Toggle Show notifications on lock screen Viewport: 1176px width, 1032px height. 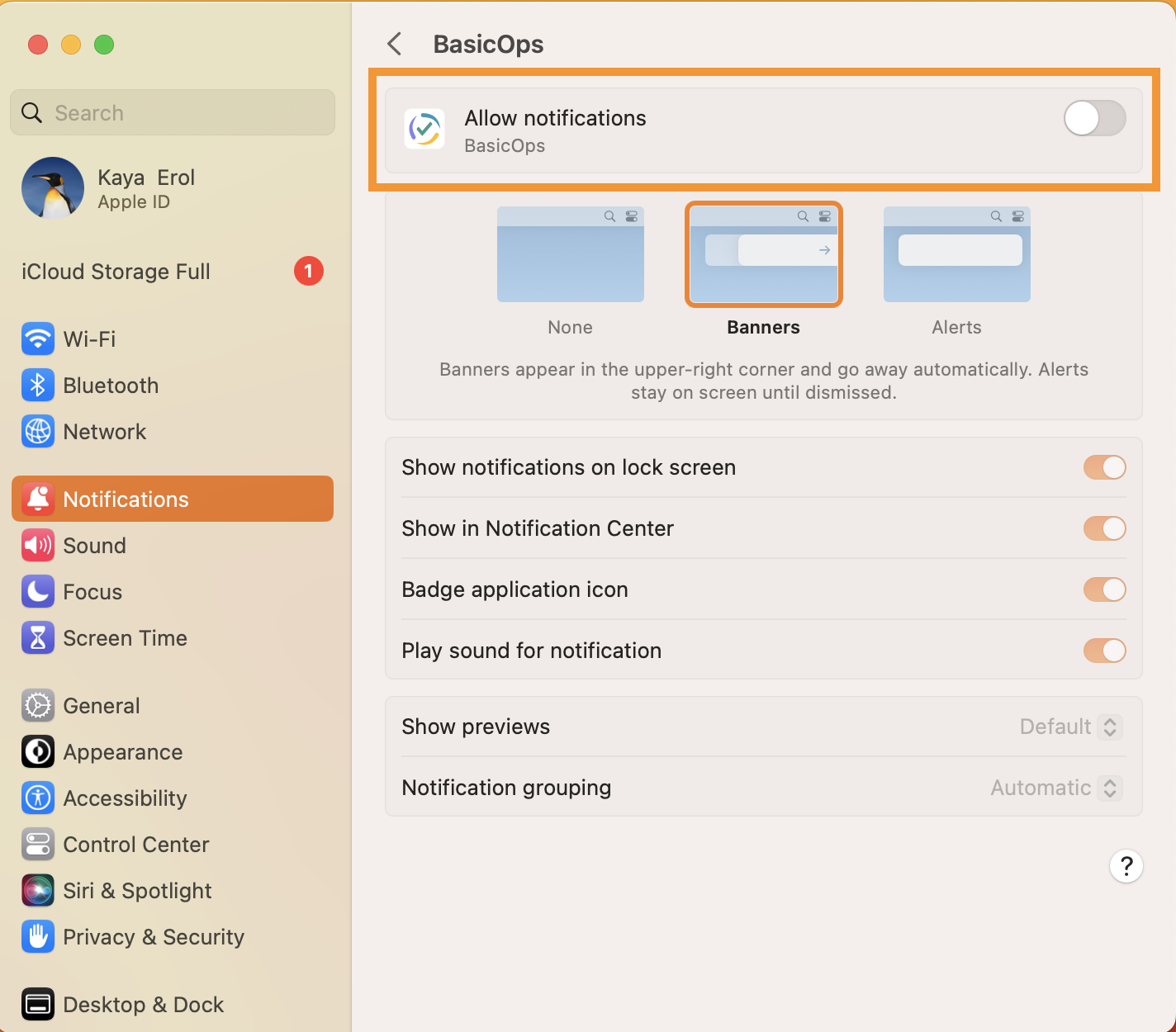(1105, 467)
